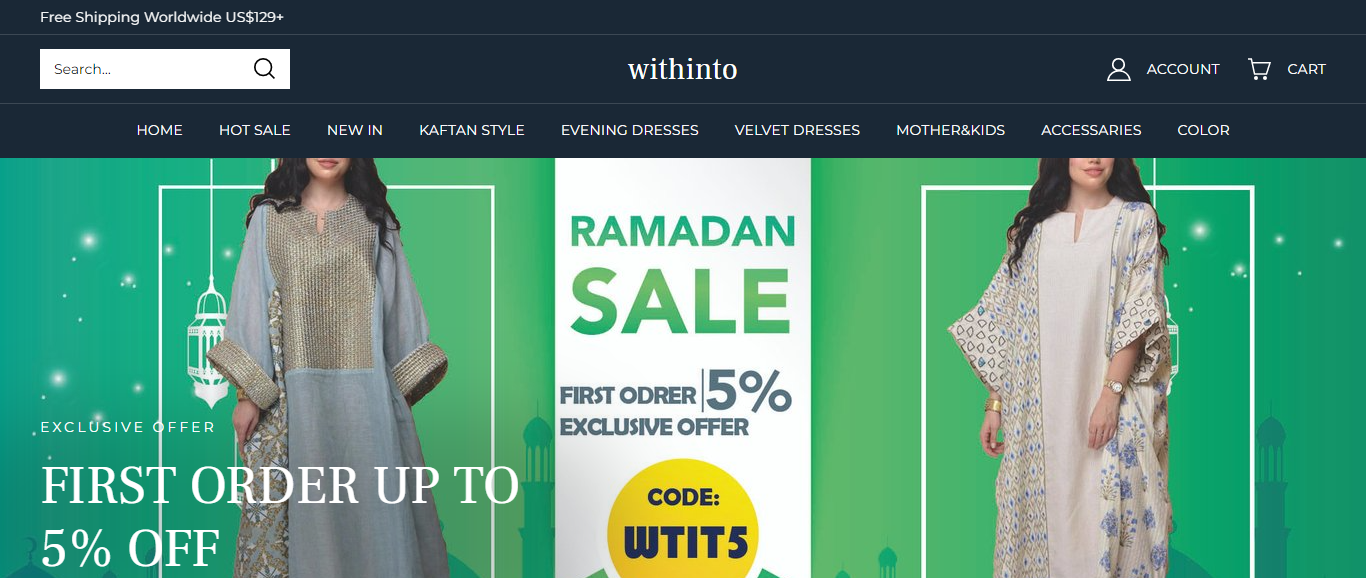
Task: Go to the HOME menu item
Action: click(x=160, y=130)
